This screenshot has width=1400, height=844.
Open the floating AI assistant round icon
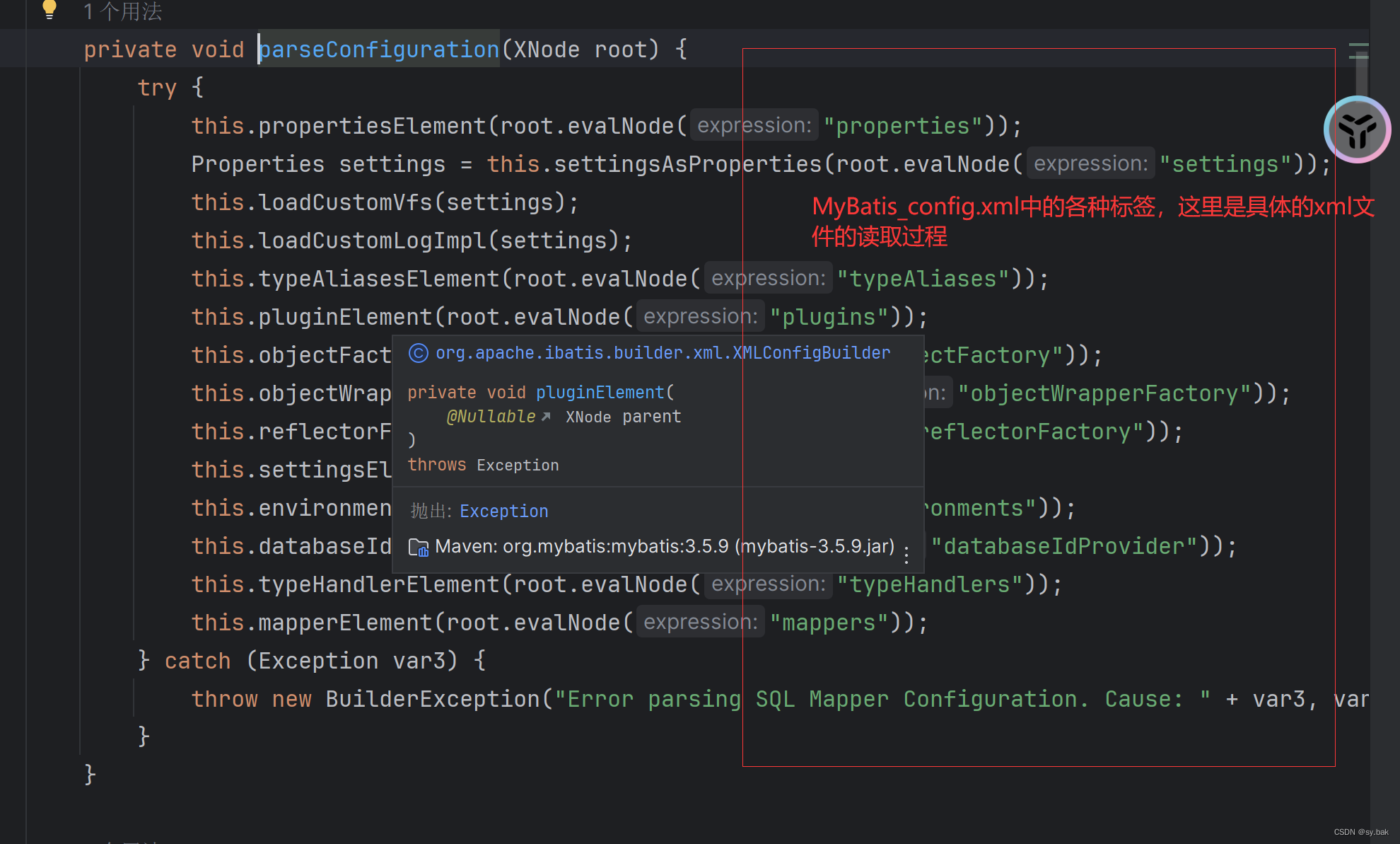1356,129
